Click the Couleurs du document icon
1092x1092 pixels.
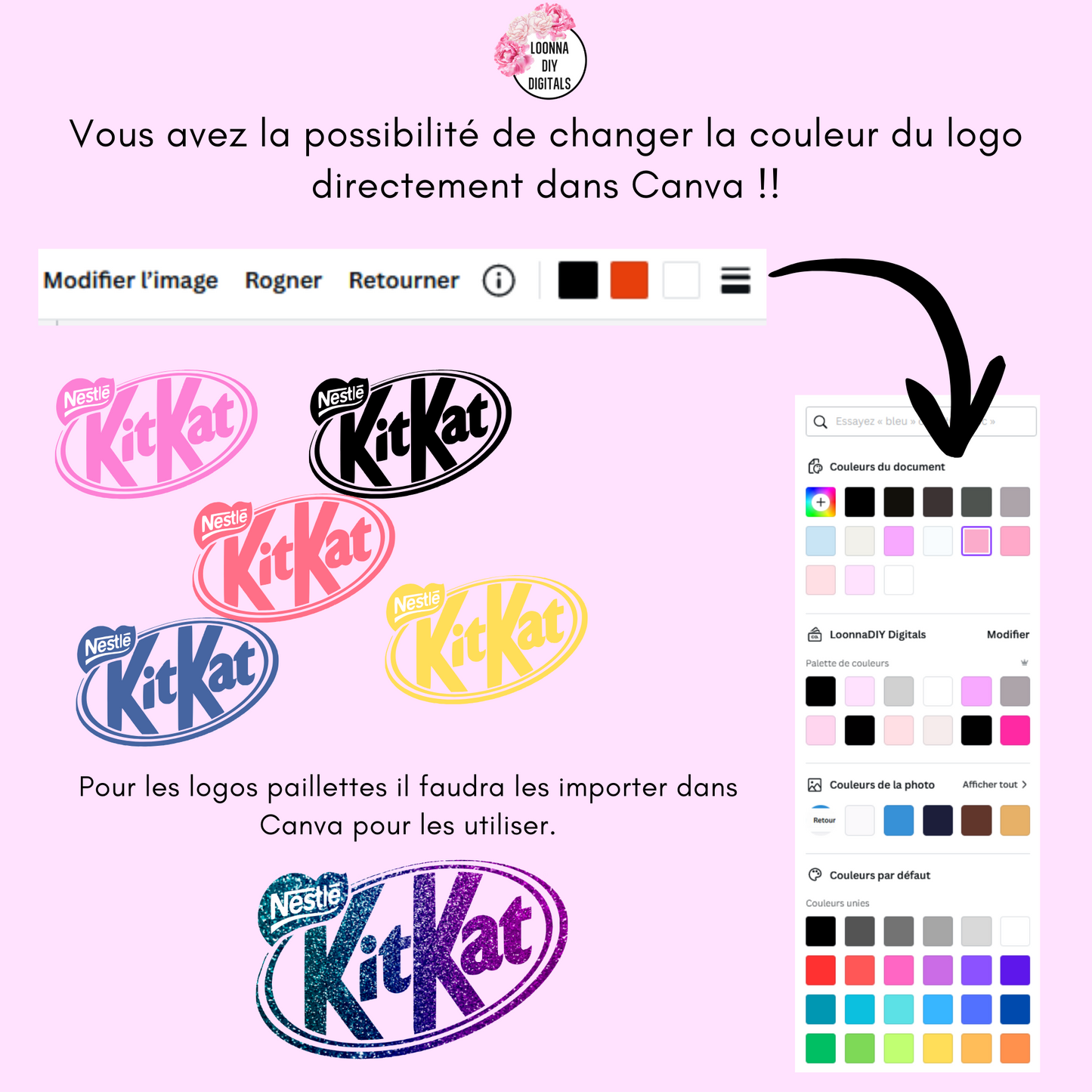tap(815, 466)
